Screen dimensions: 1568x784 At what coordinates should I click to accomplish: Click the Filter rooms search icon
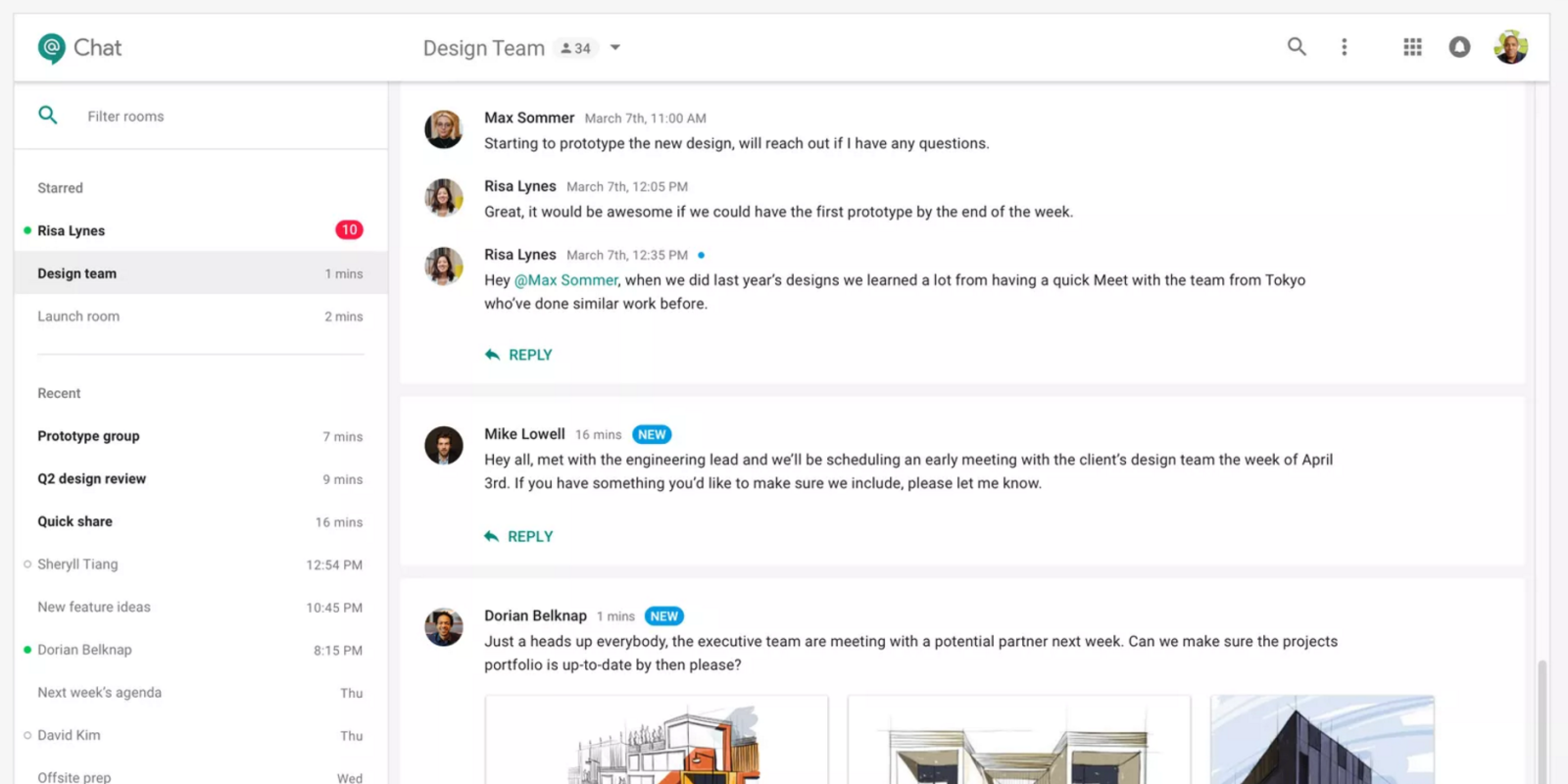coord(48,116)
